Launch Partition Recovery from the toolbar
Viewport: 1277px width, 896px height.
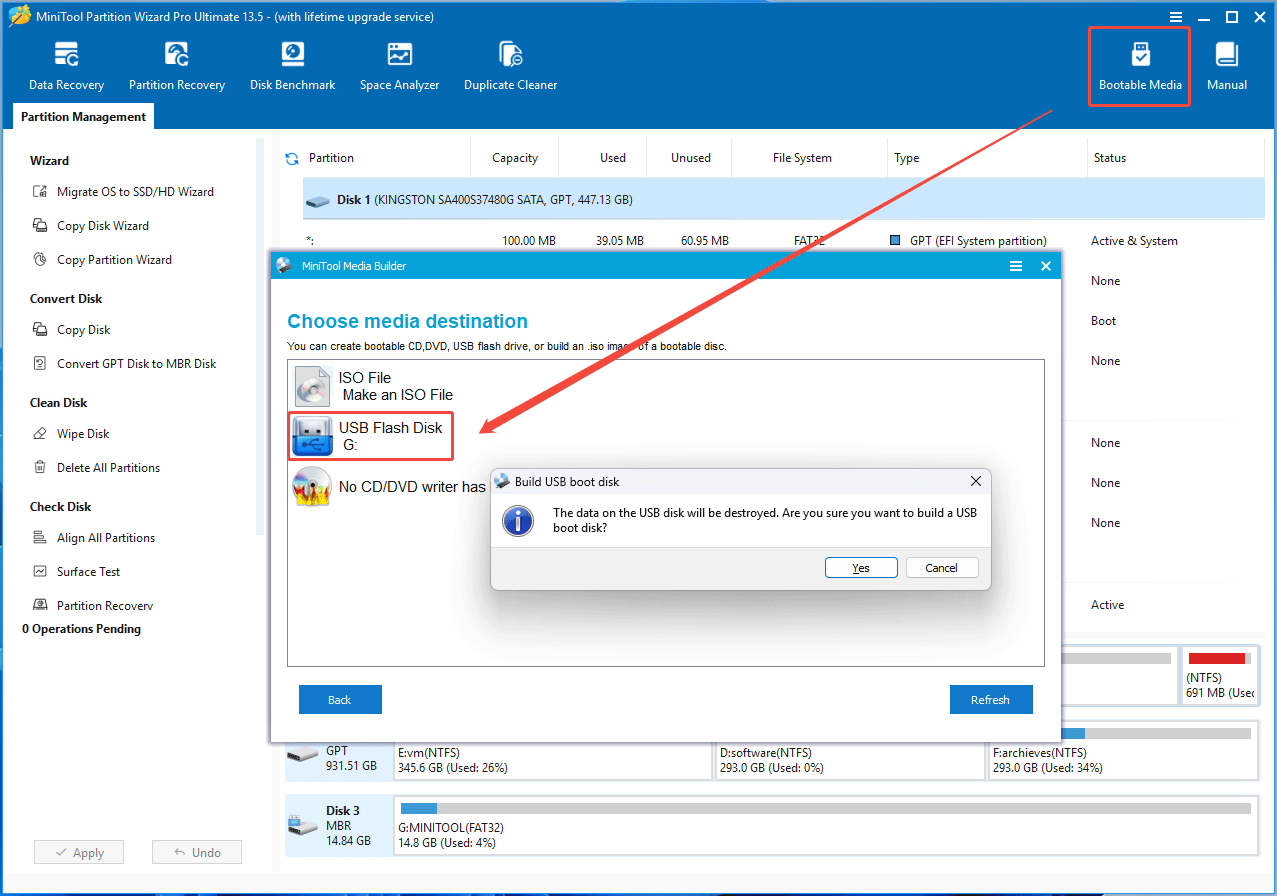177,62
